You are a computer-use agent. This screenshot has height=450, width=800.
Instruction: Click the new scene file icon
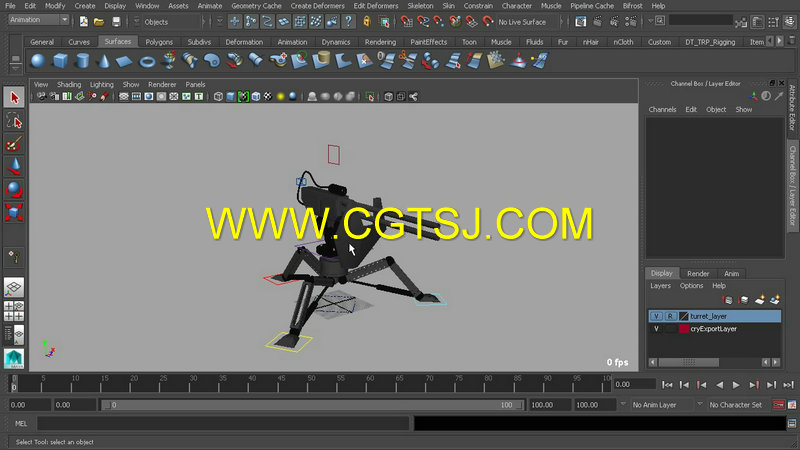[84, 22]
